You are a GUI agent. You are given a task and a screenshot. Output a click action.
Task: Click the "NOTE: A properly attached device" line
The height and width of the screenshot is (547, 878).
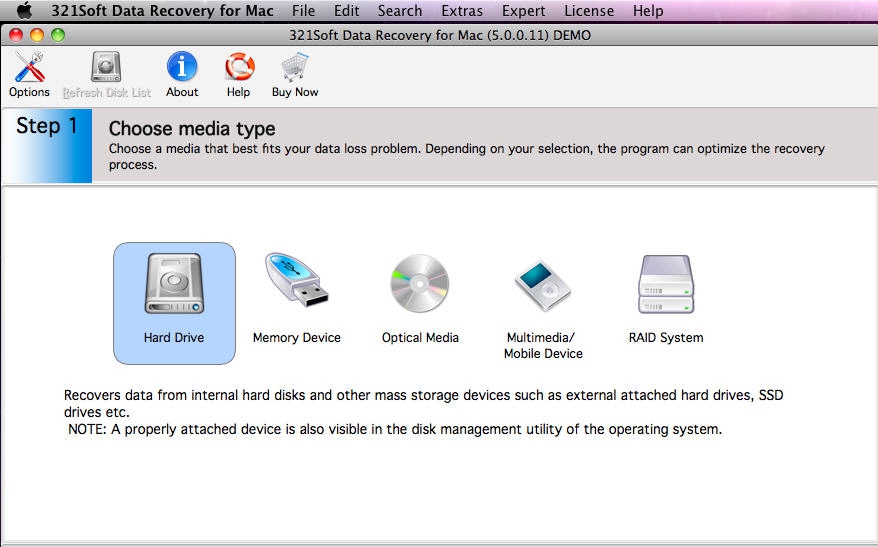tap(395, 429)
